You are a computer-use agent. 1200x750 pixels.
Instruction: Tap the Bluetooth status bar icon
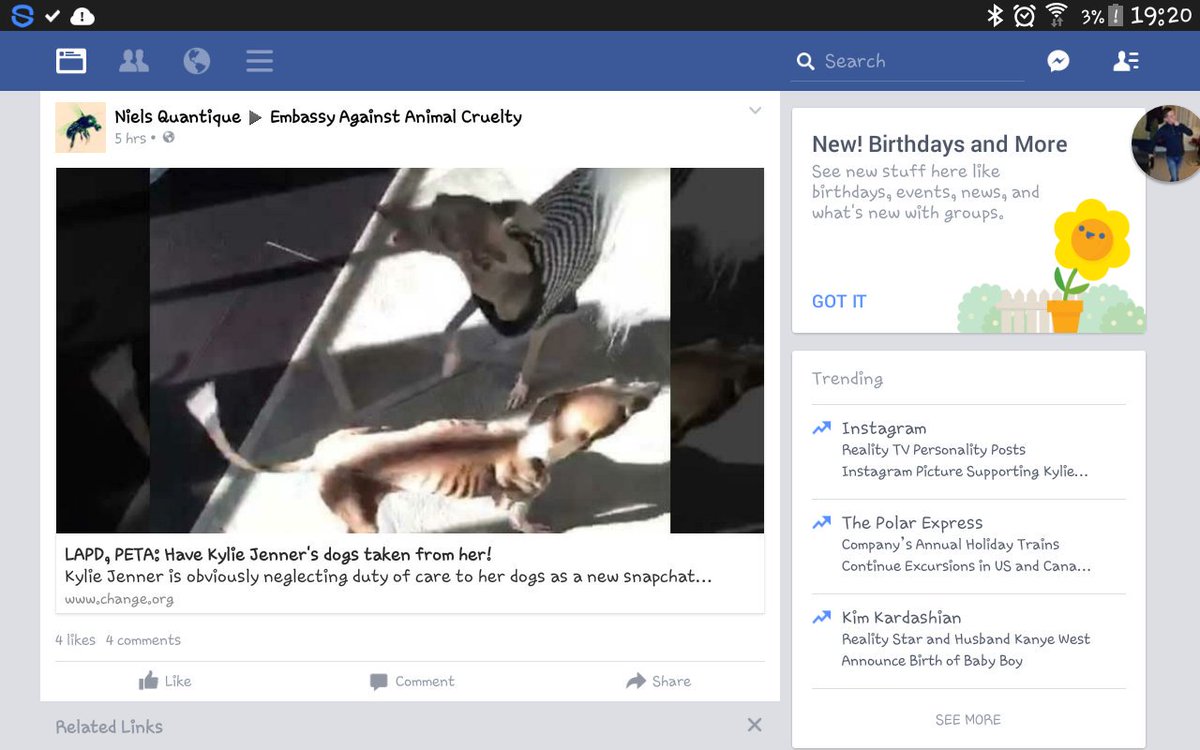[x=994, y=15]
